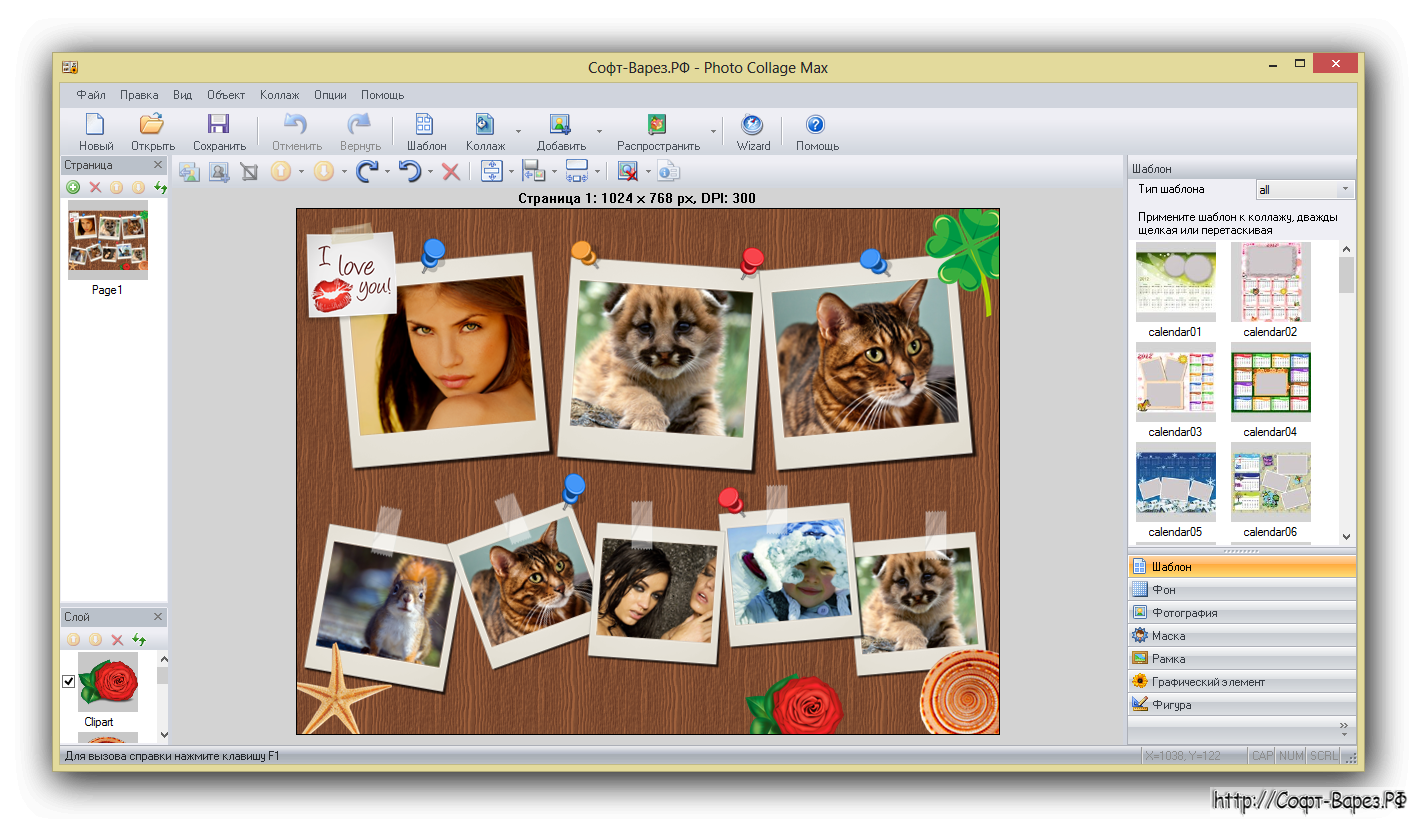The width and height of the screenshot is (1417, 824).
Task: Click the object properties info icon
Action: pyautogui.click(x=668, y=172)
